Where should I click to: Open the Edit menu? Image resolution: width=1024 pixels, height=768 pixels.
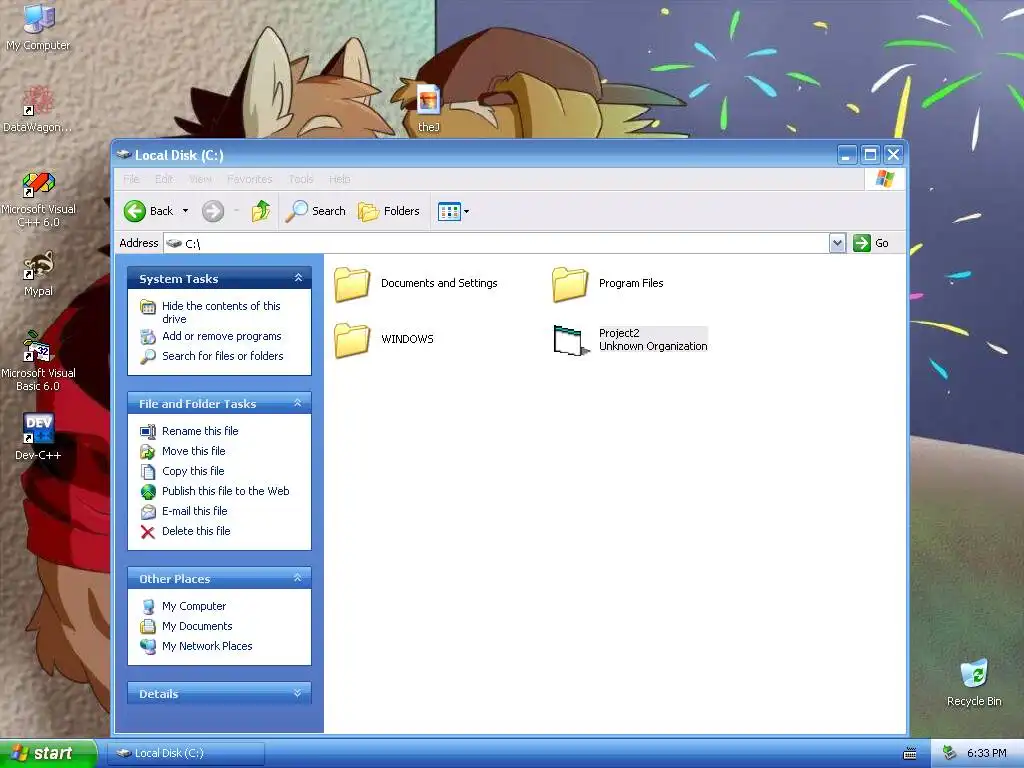164,179
